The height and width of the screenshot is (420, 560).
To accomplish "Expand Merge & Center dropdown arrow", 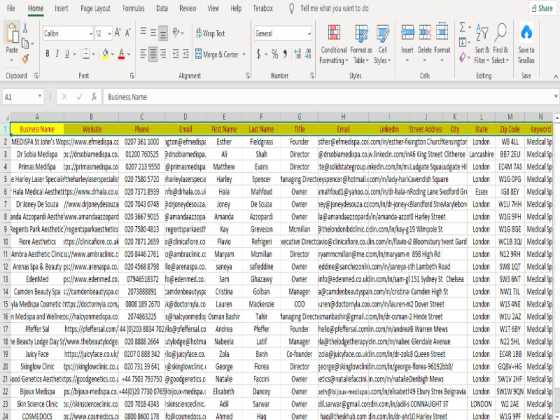I will pos(244,54).
